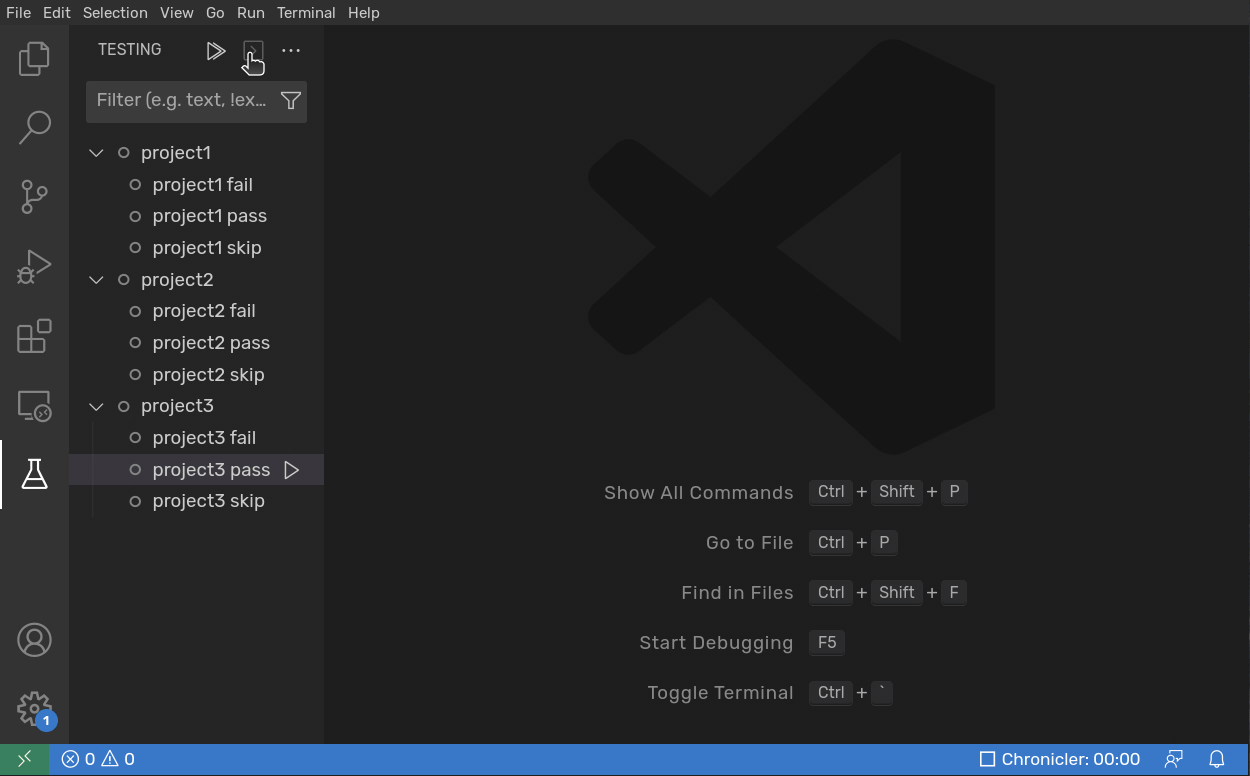Open the Terminal menu
The width and height of the screenshot is (1250, 776).
[x=306, y=12]
